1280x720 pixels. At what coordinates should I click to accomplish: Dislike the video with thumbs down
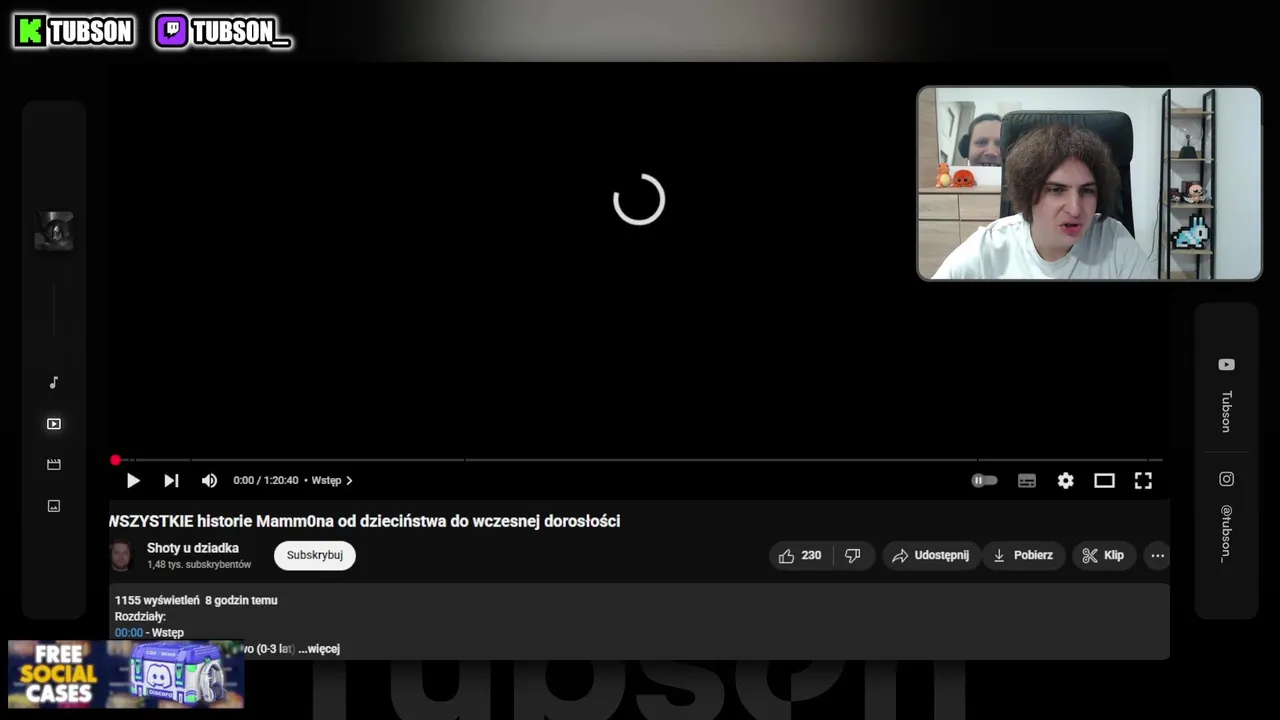click(853, 555)
